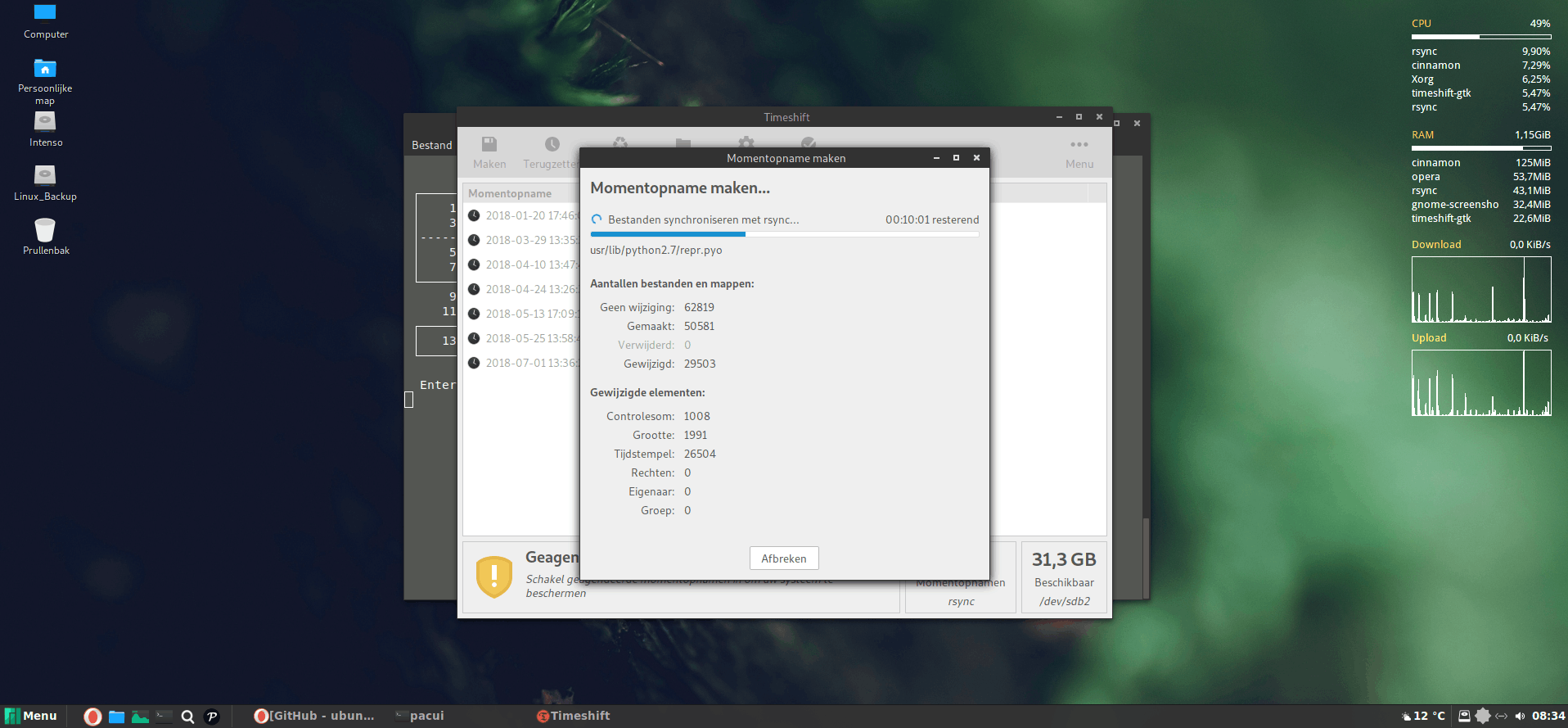Open the file manager panel launcher

(116, 717)
